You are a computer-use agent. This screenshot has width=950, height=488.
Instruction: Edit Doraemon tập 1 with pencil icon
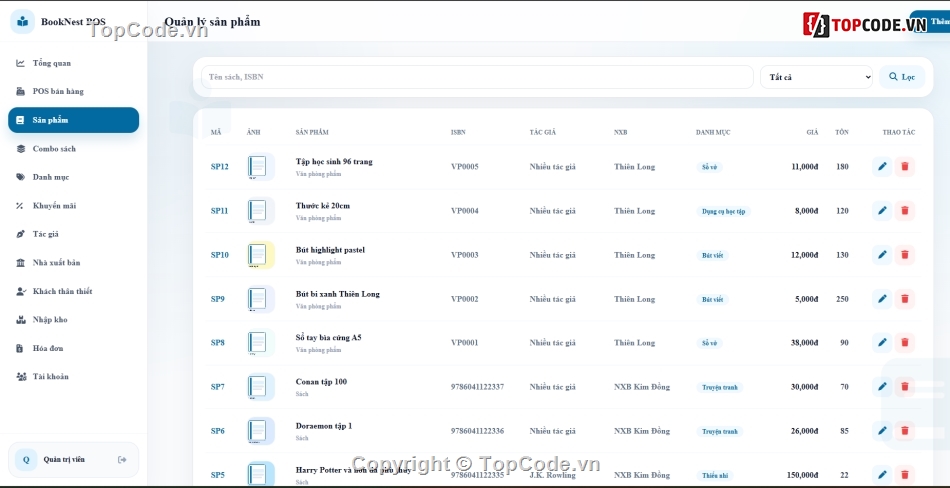coord(882,431)
